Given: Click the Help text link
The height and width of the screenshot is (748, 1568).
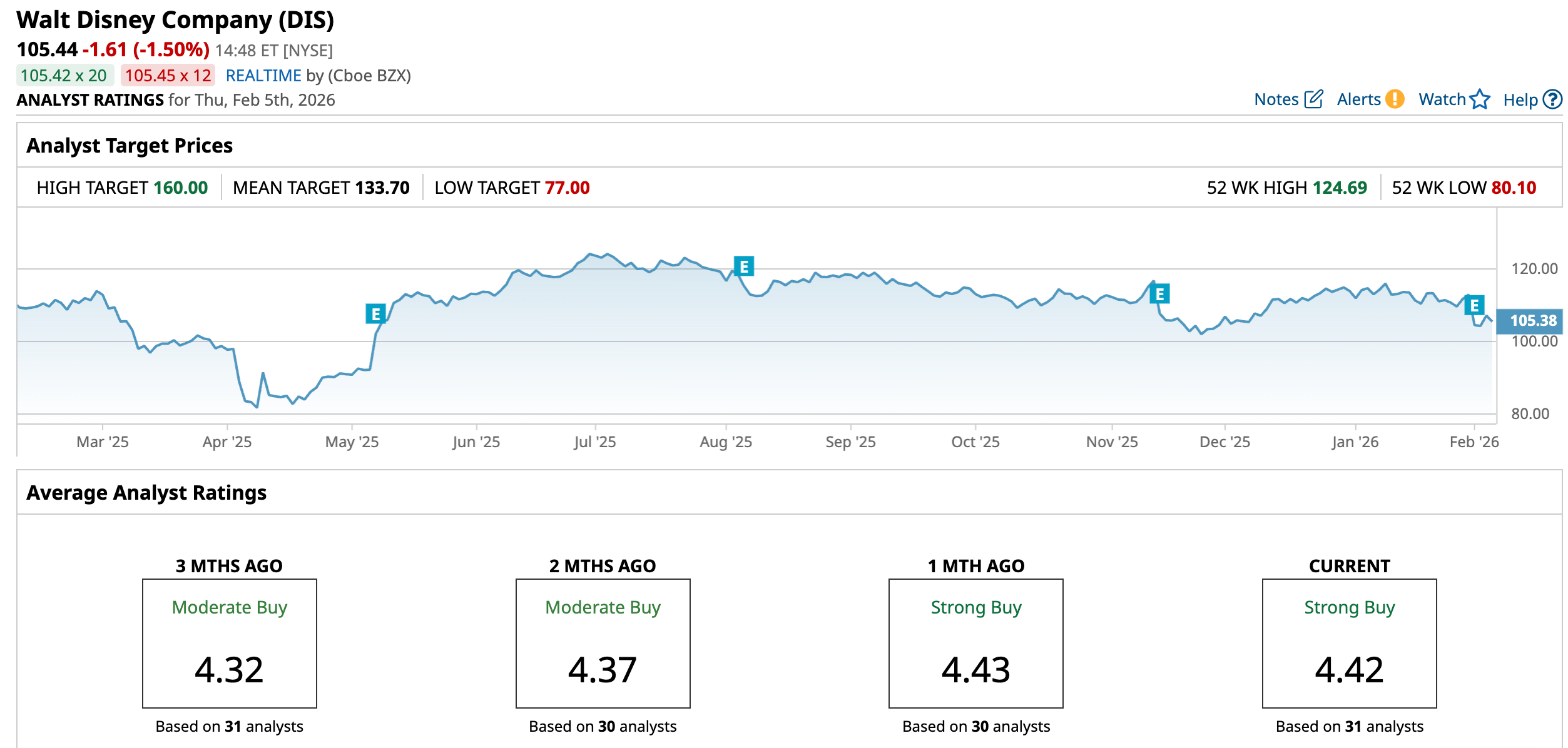Looking at the screenshot, I should point(1520,100).
